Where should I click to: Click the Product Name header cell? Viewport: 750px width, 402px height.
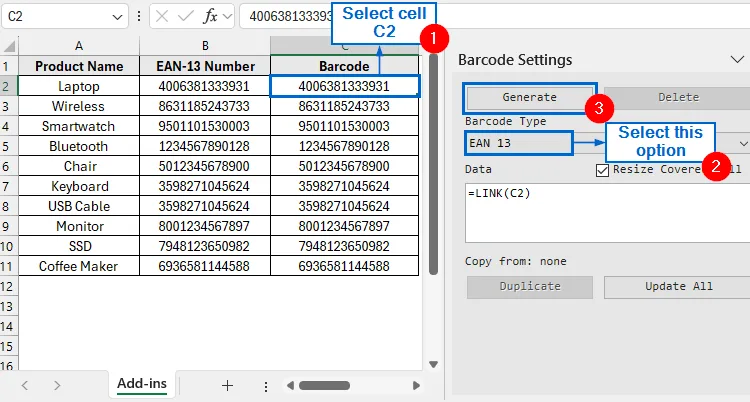coord(79,66)
